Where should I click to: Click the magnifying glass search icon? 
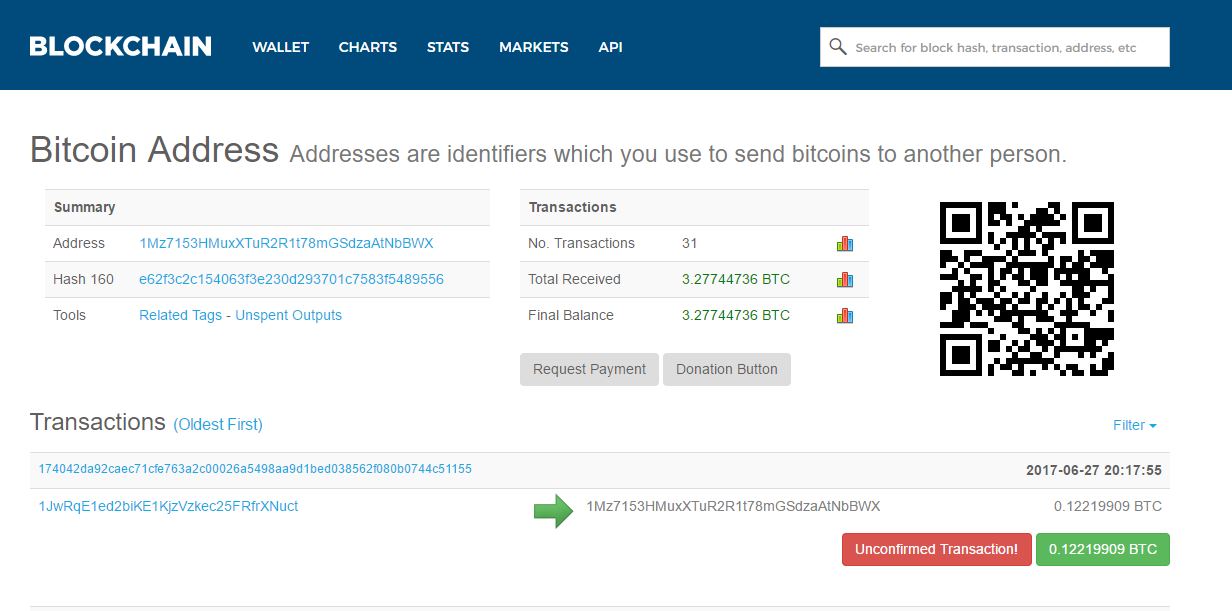click(x=837, y=47)
